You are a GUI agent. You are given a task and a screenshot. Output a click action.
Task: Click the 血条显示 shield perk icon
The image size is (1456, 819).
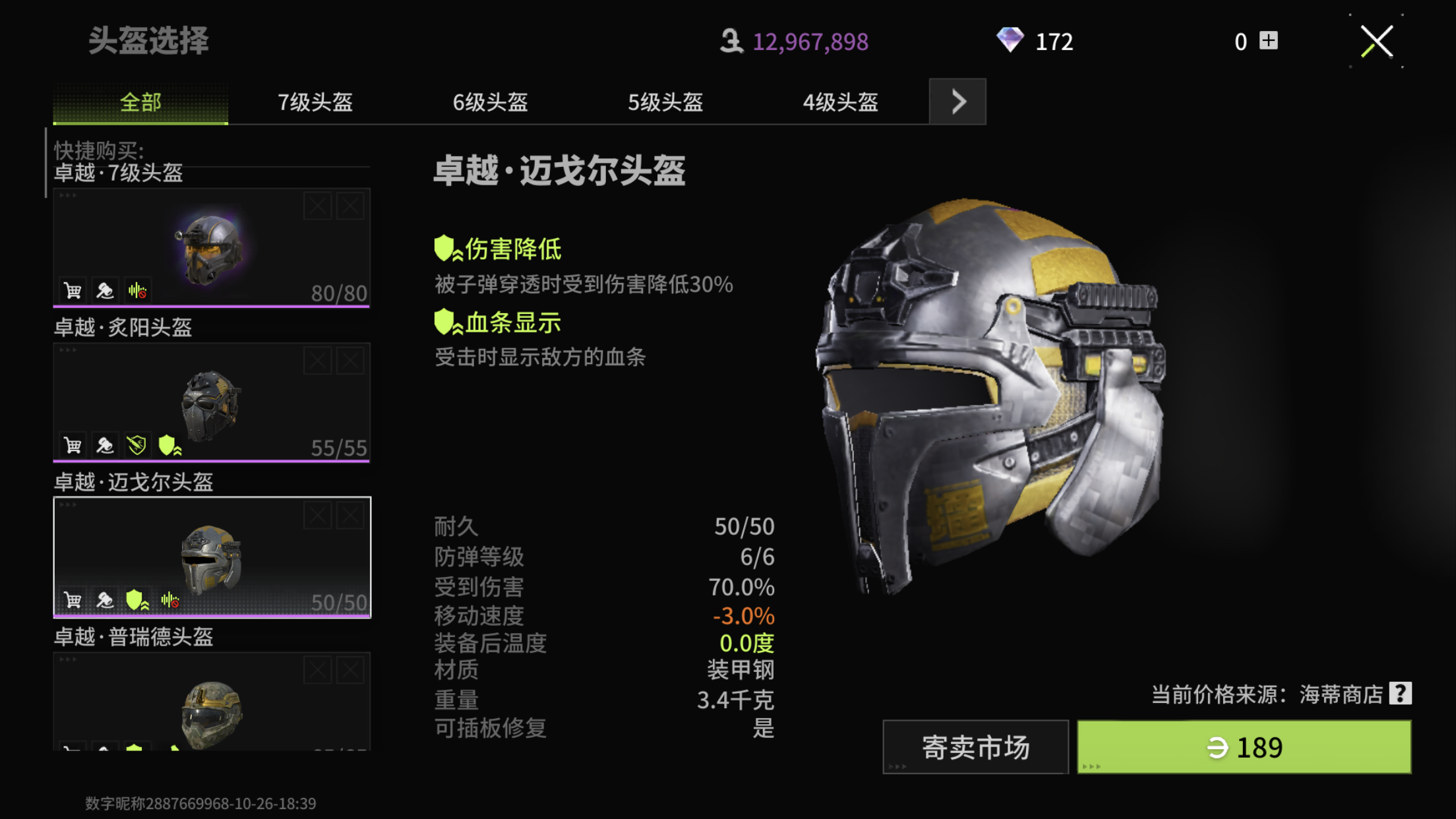pyautogui.click(x=448, y=322)
